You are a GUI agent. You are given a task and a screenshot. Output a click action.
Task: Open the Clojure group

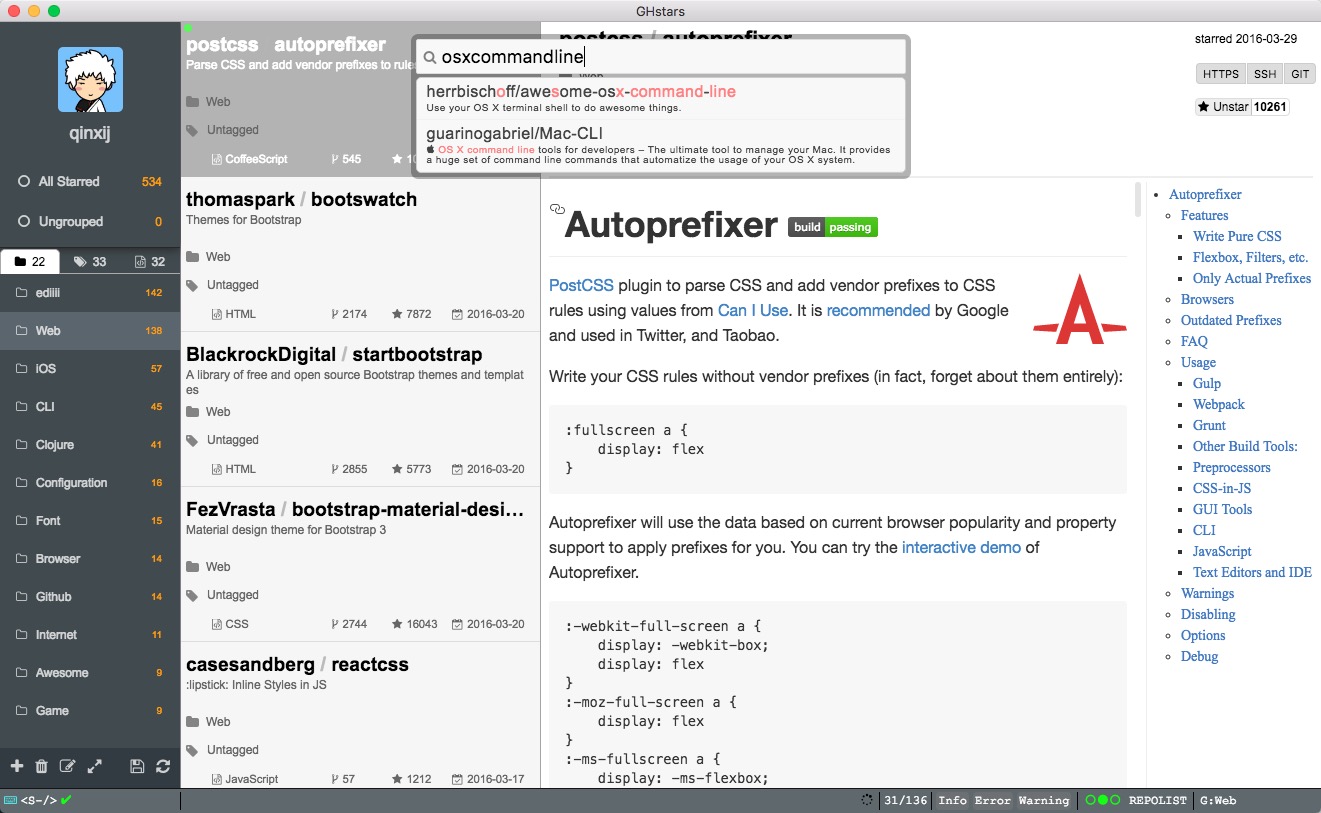point(90,445)
